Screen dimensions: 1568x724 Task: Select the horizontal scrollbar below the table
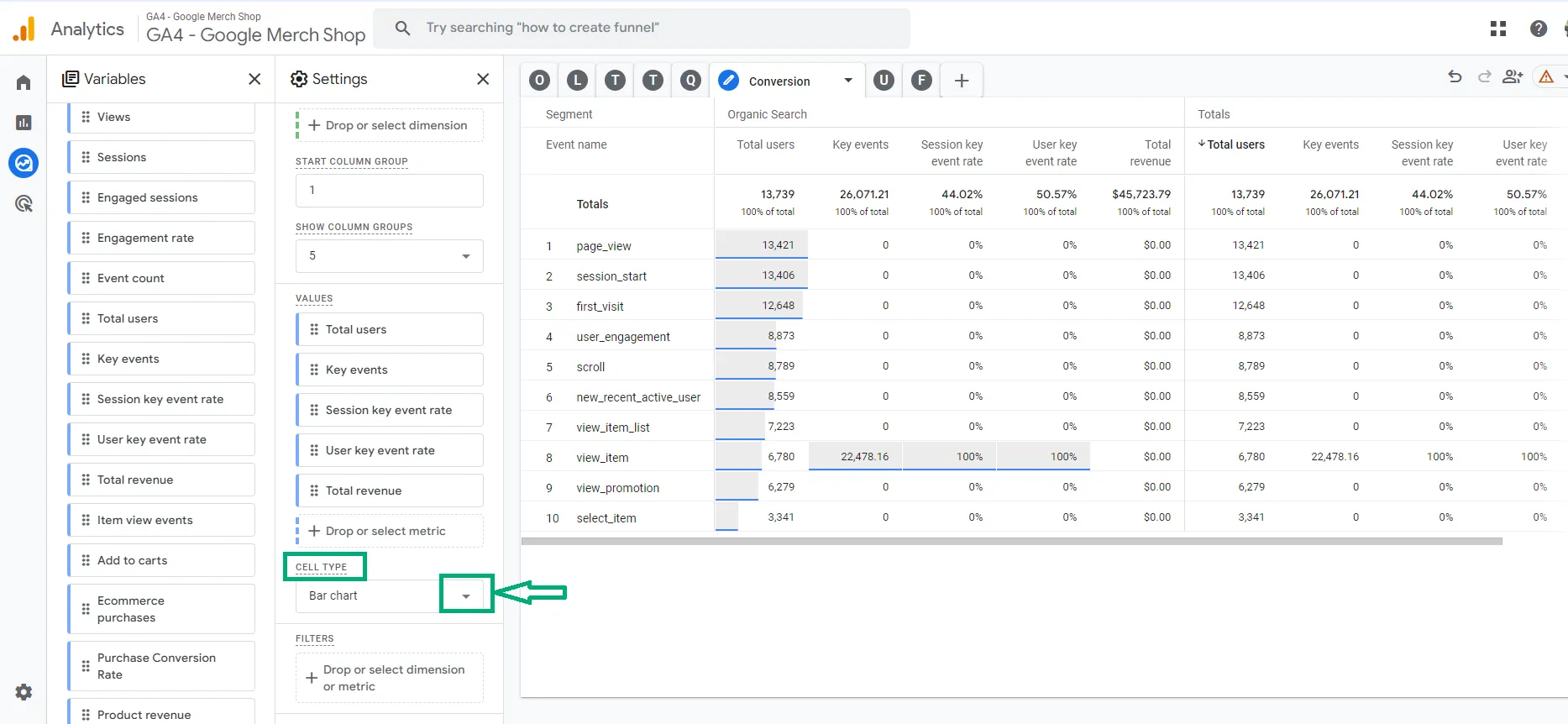pyautogui.click(x=1012, y=542)
